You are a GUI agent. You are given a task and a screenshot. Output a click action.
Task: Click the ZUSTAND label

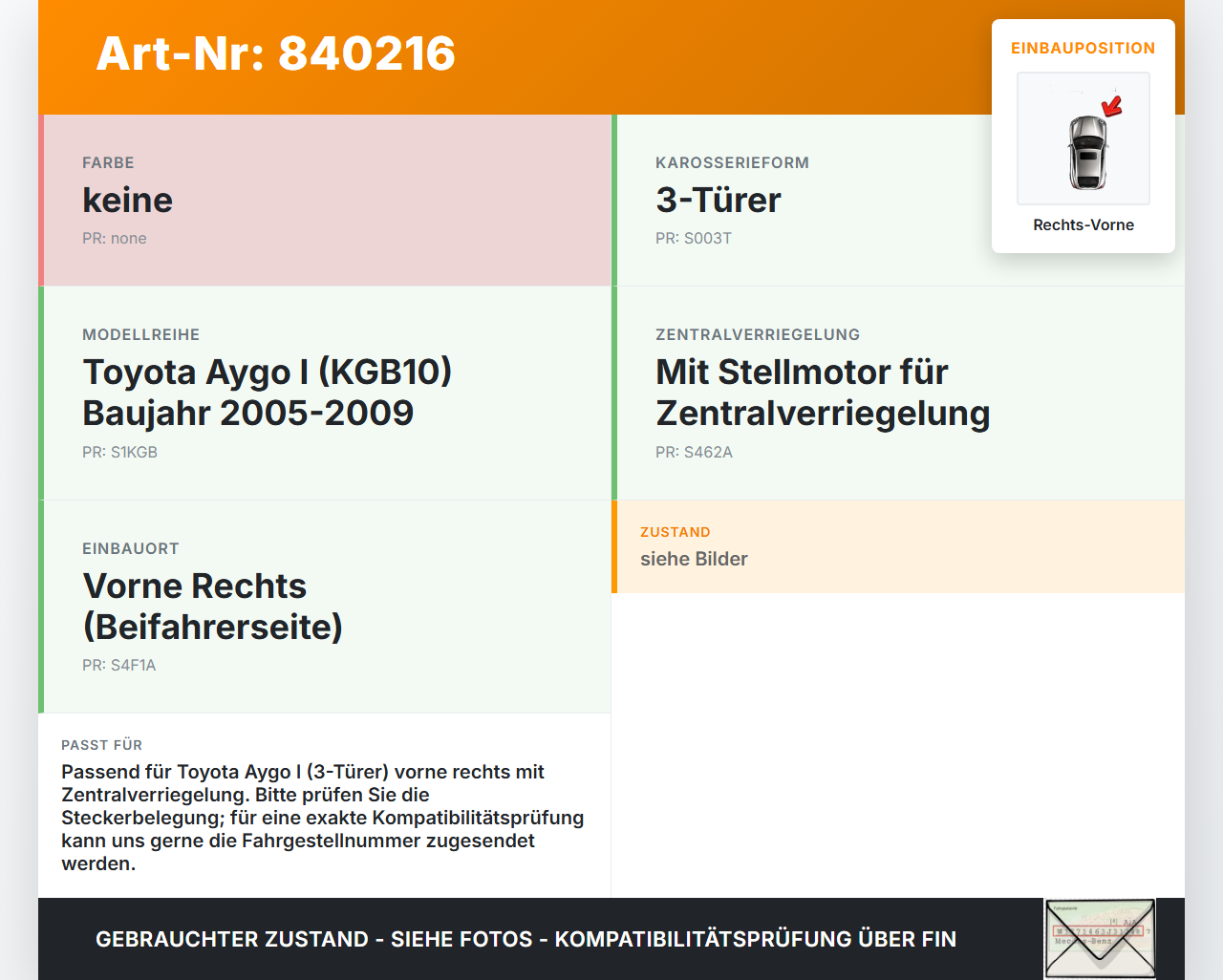click(x=676, y=532)
